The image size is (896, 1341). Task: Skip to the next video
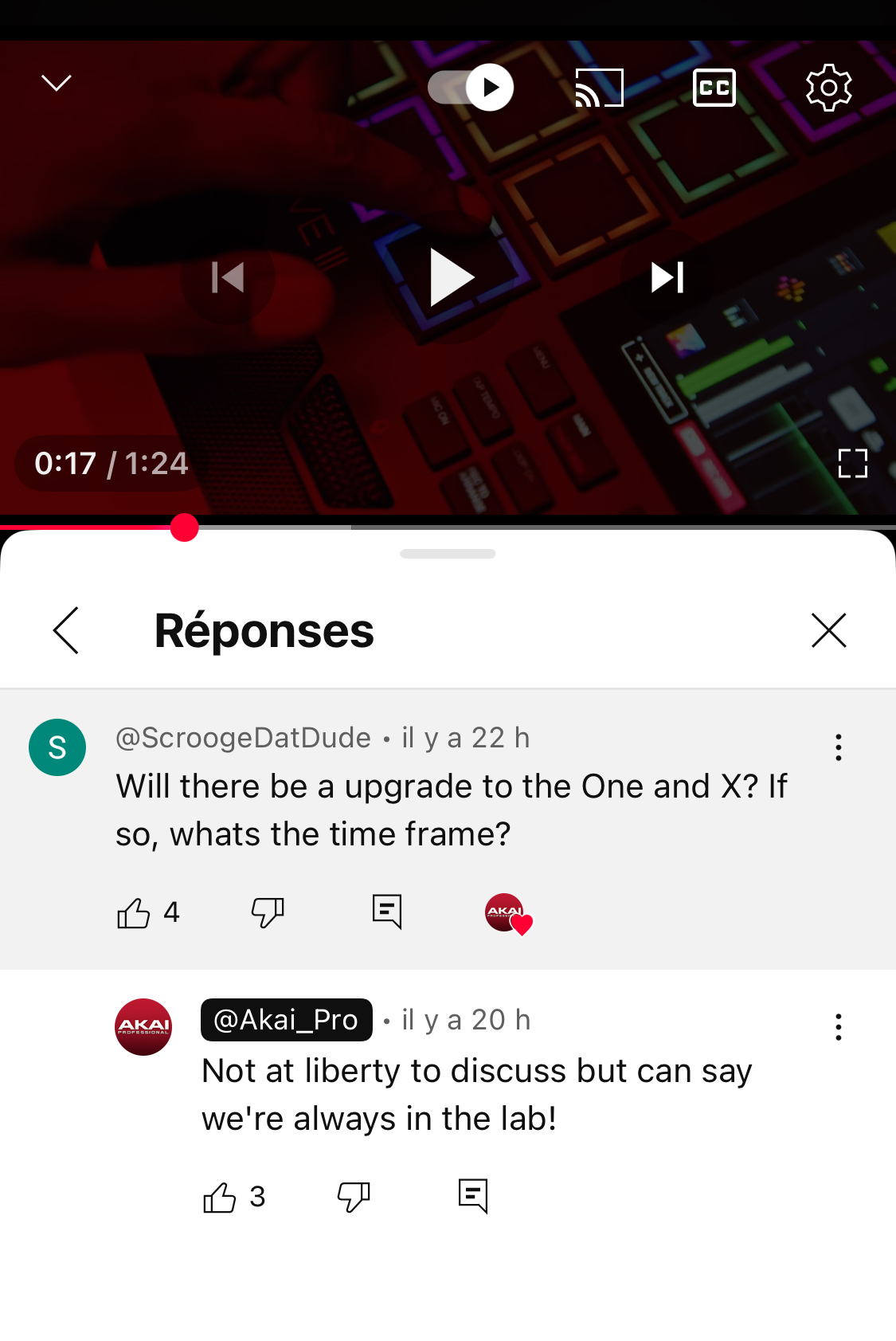click(x=667, y=277)
